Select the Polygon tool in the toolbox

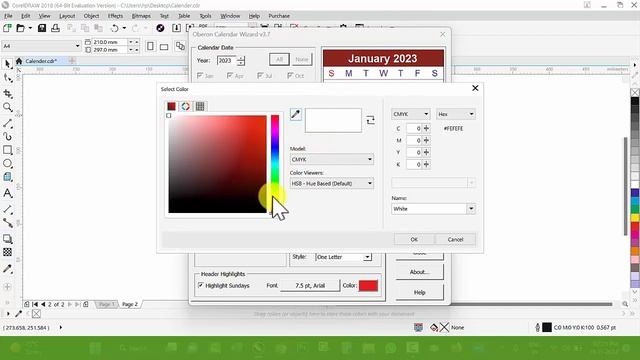[x=7, y=177]
